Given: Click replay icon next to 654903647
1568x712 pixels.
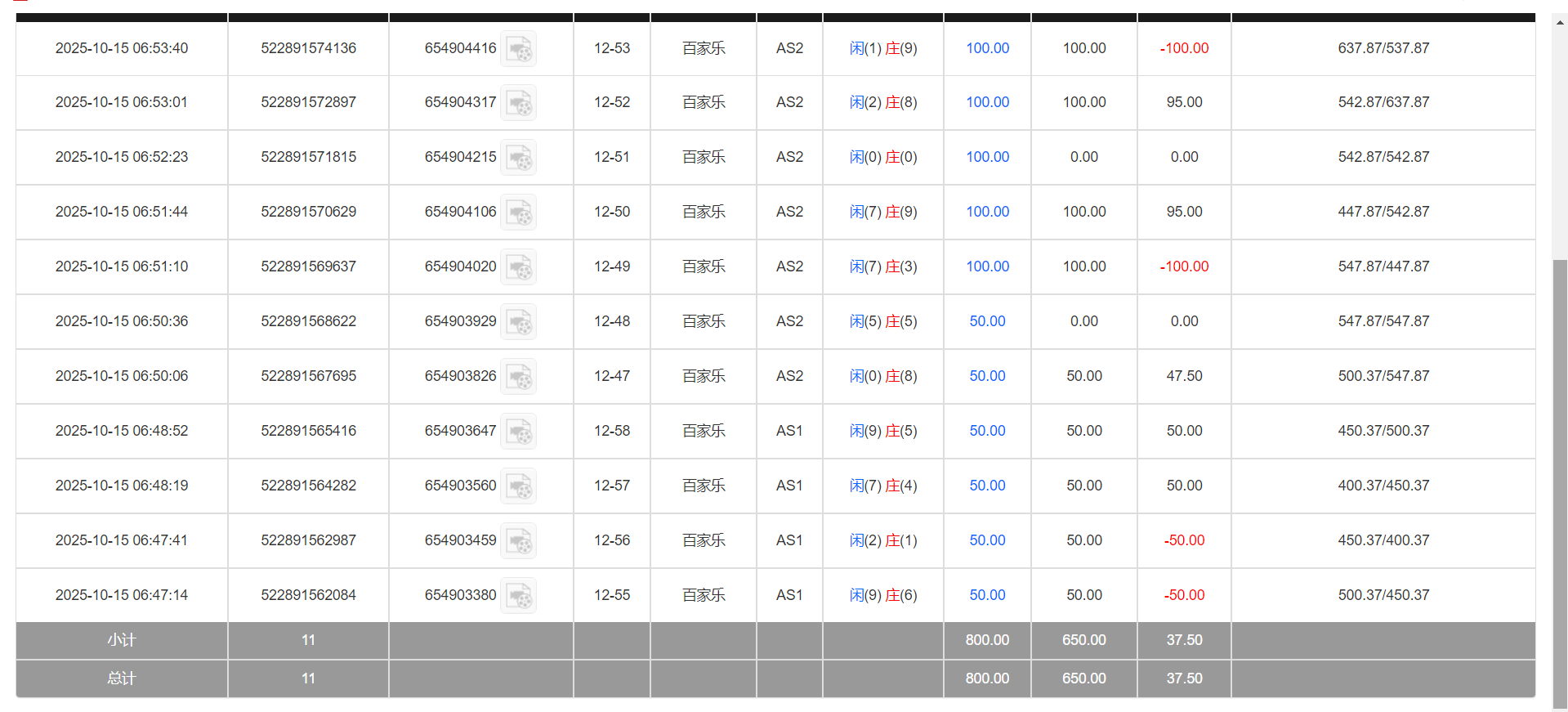Looking at the screenshot, I should click(x=518, y=432).
